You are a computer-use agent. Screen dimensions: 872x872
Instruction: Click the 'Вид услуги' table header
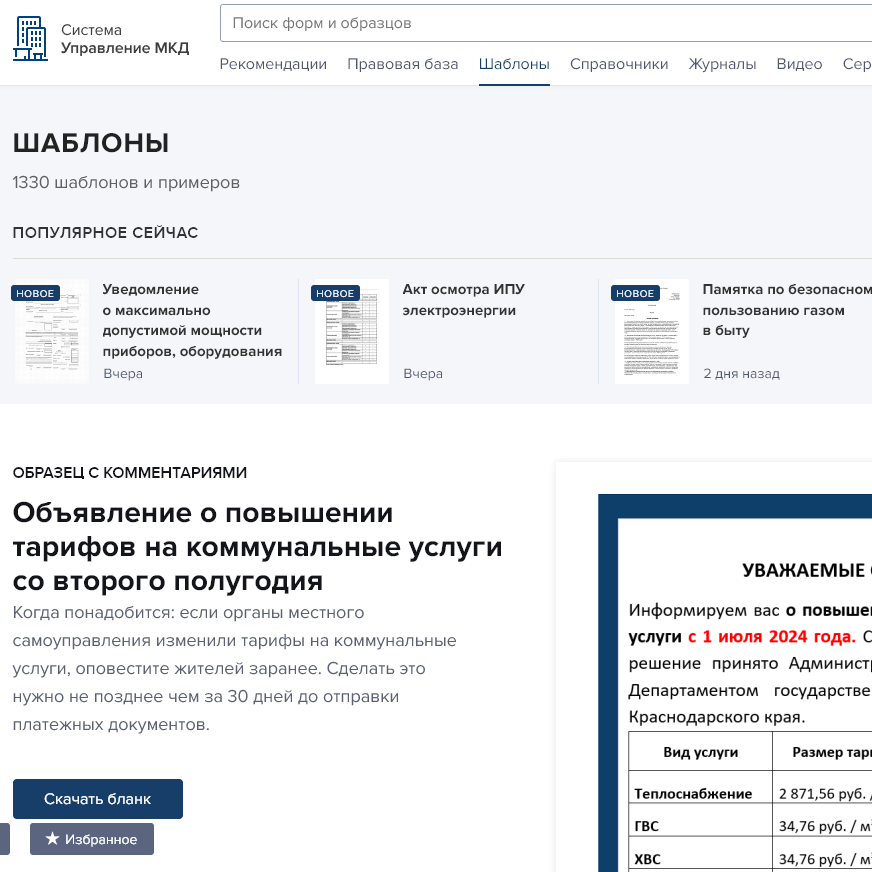[x=701, y=752]
